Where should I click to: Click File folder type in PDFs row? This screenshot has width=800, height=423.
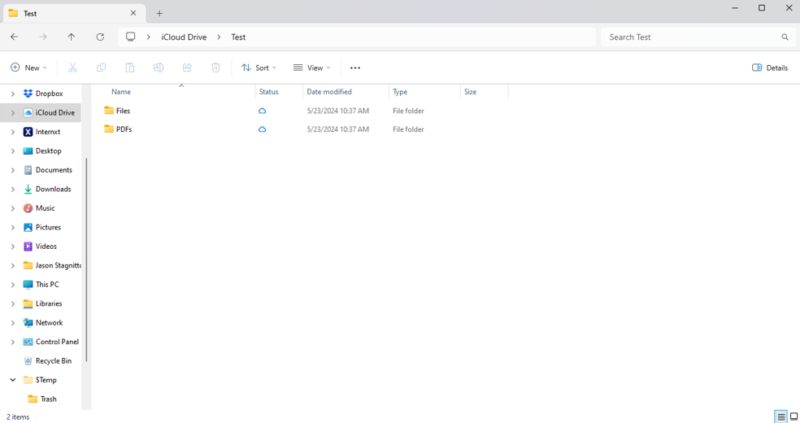click(408, 130)
